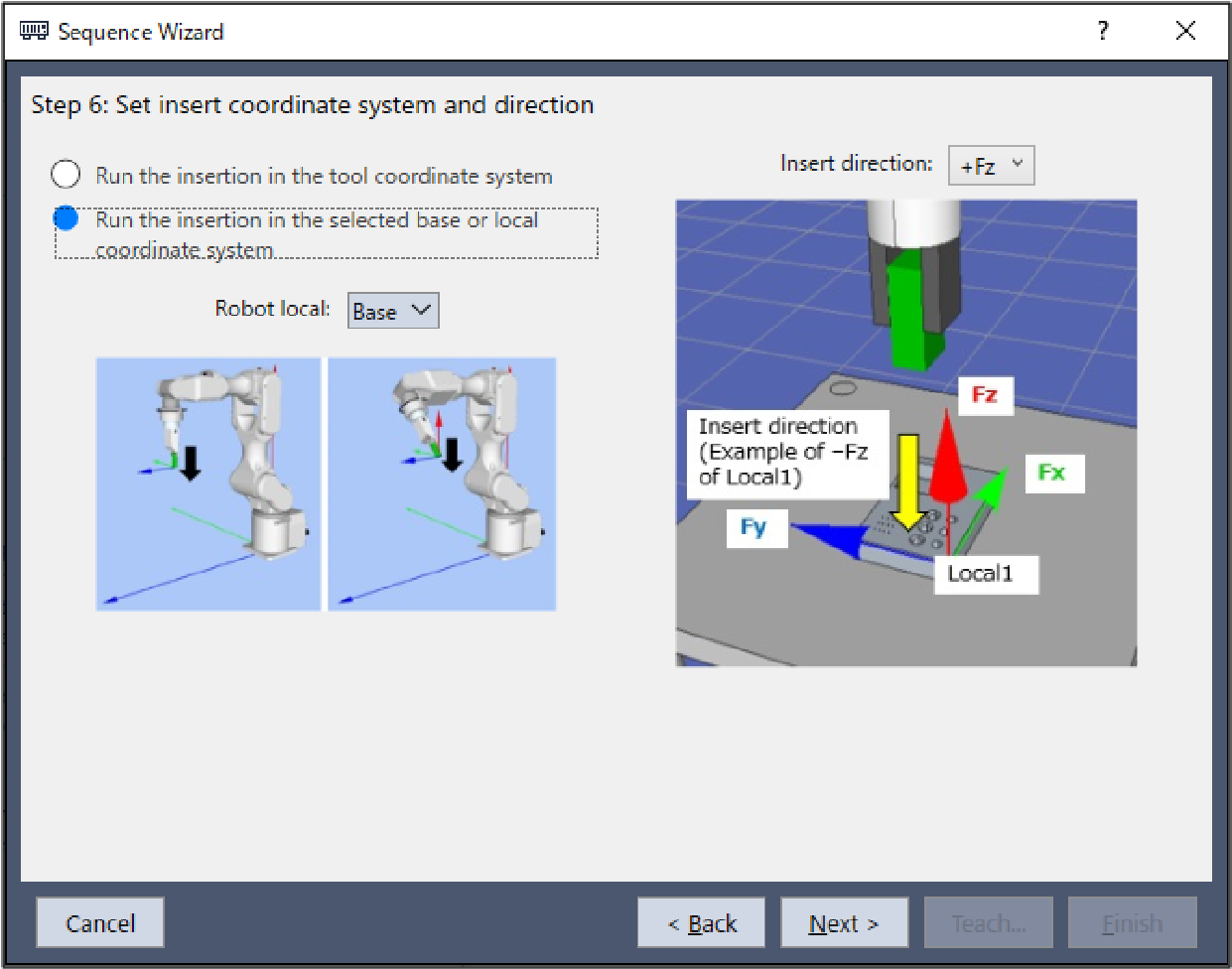Proceed with the Next button

coord(844,923)
